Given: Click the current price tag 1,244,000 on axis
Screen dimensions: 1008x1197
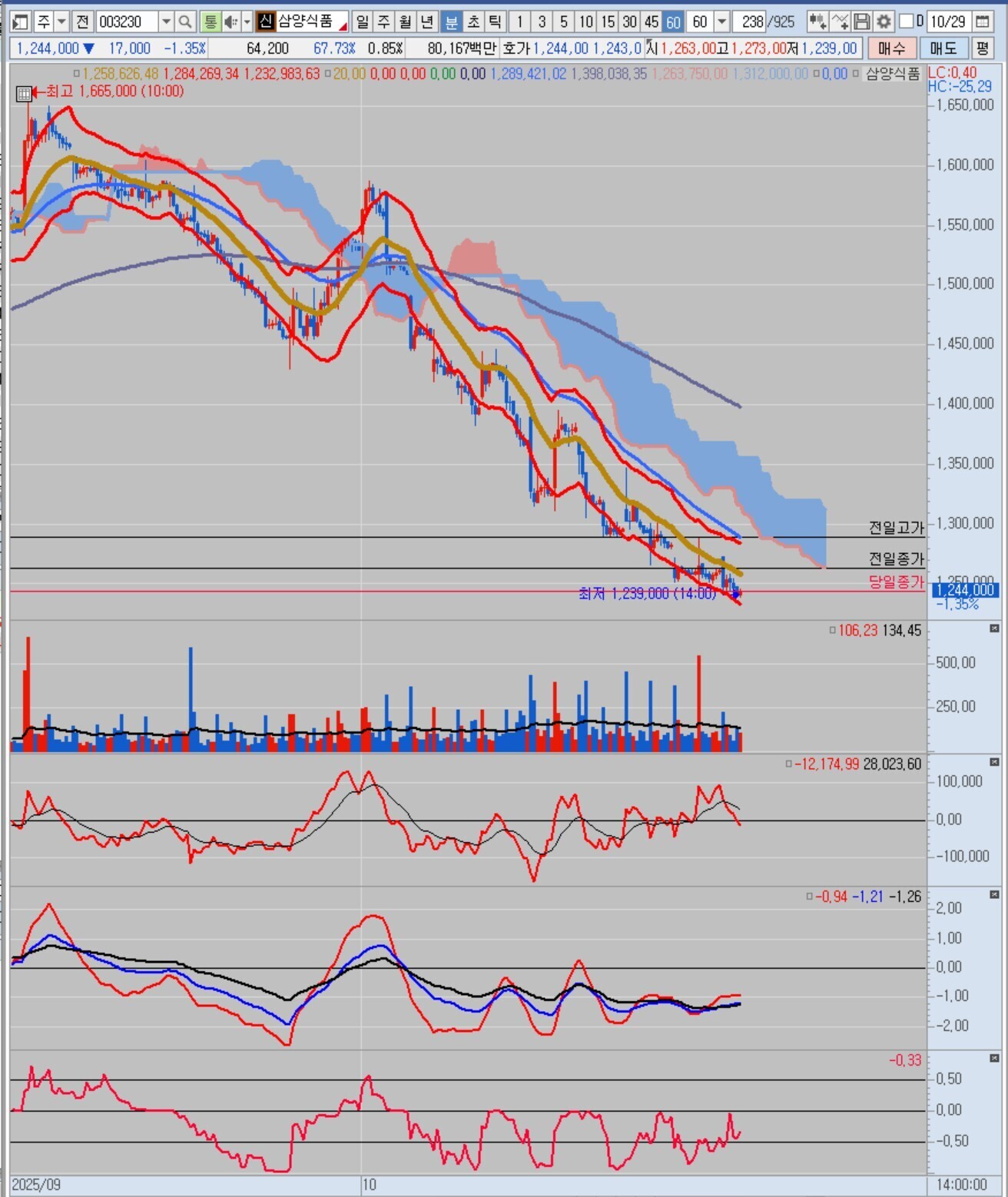Looking at the screenshot, I should pyautogui.click(x=966, y=590).
